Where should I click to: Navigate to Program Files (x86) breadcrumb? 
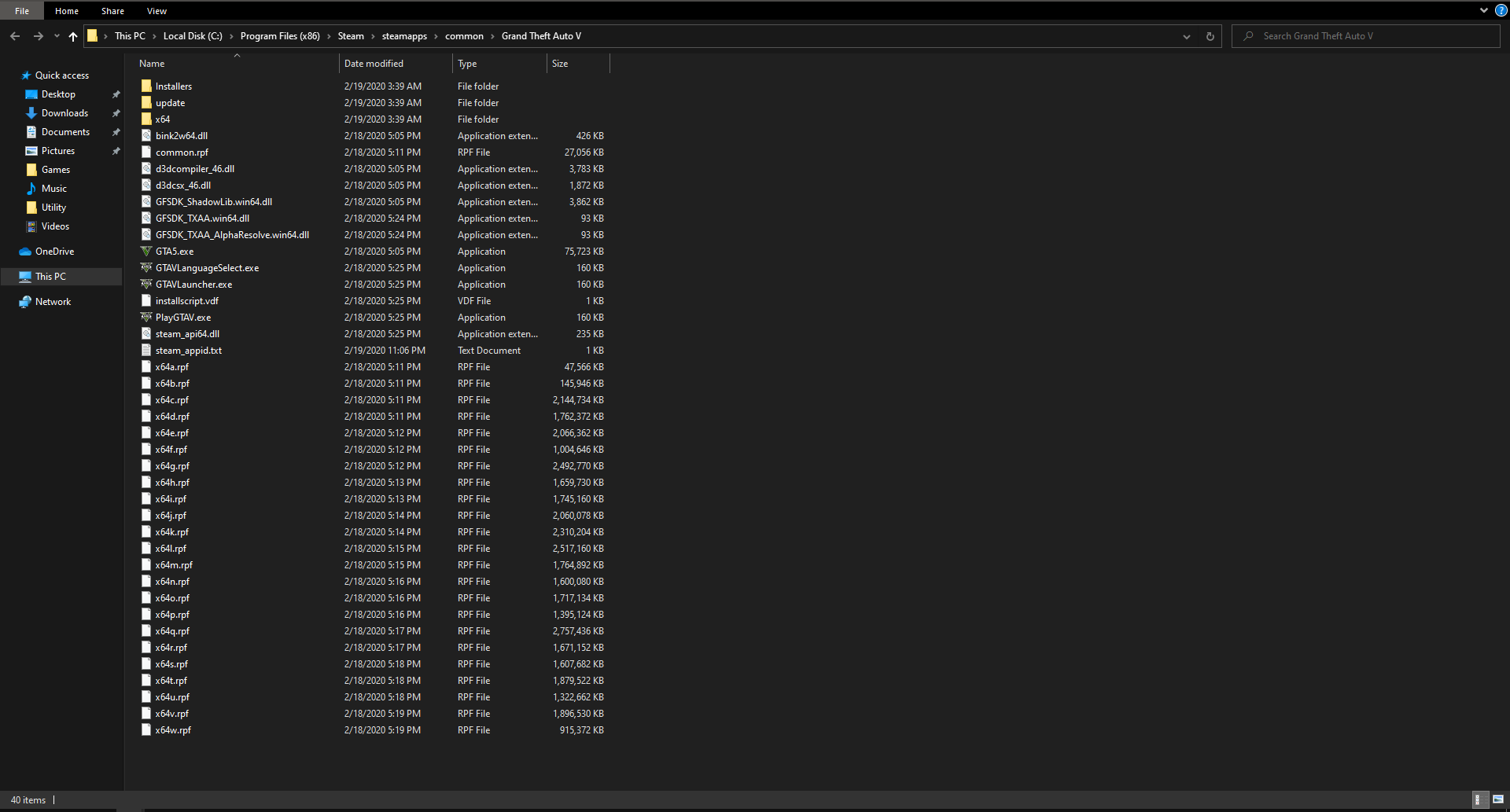[280, 36]
